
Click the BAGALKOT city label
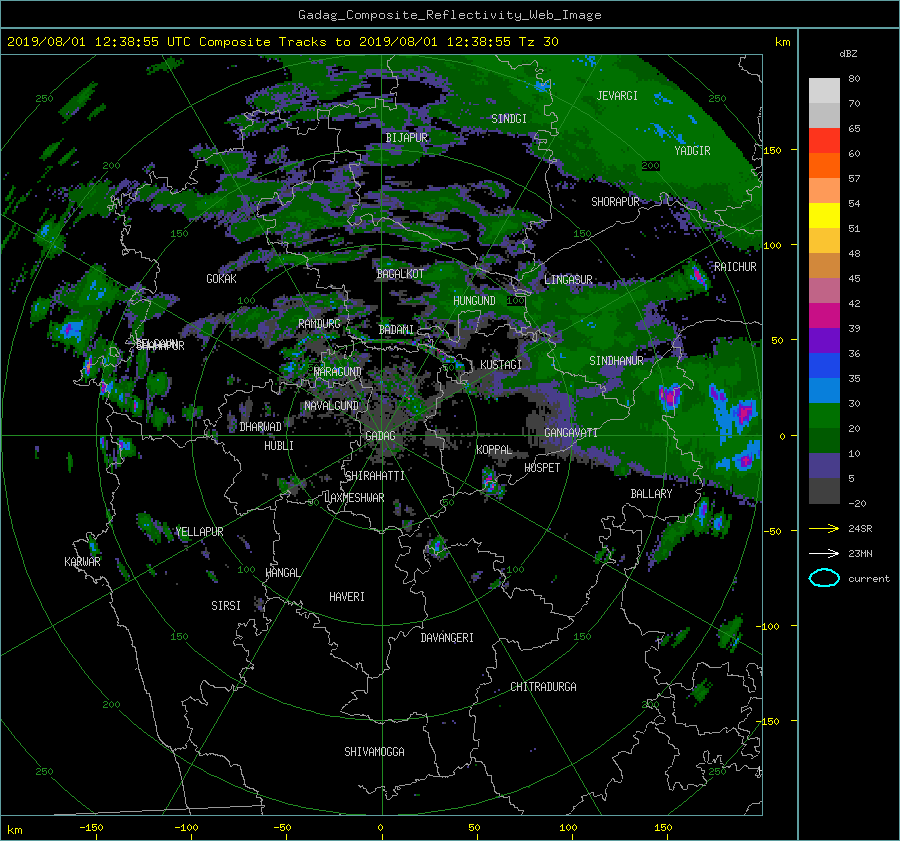tap(400, 274)
